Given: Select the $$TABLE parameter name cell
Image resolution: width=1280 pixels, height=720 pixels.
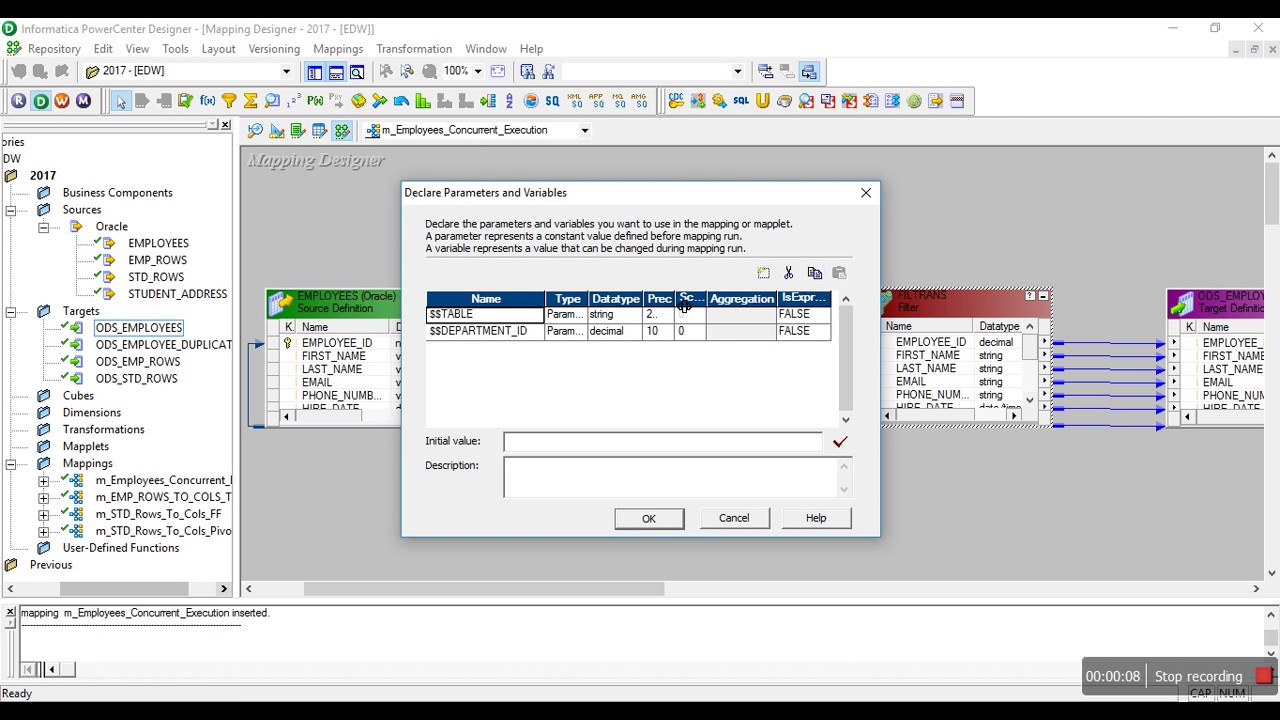Looking at the screenshot, I should [x=485, y=314].
